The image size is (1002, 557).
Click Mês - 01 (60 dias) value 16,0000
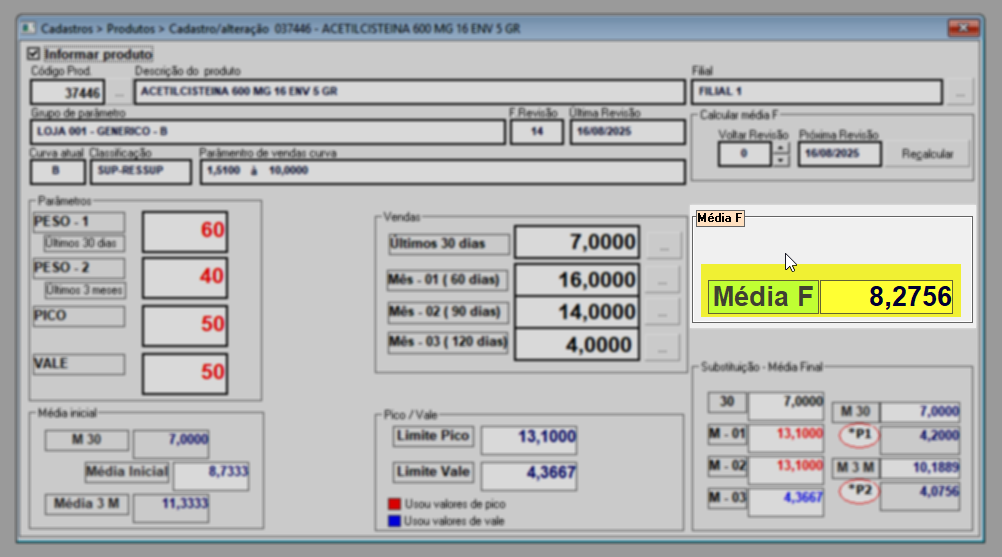click(576, 280)
